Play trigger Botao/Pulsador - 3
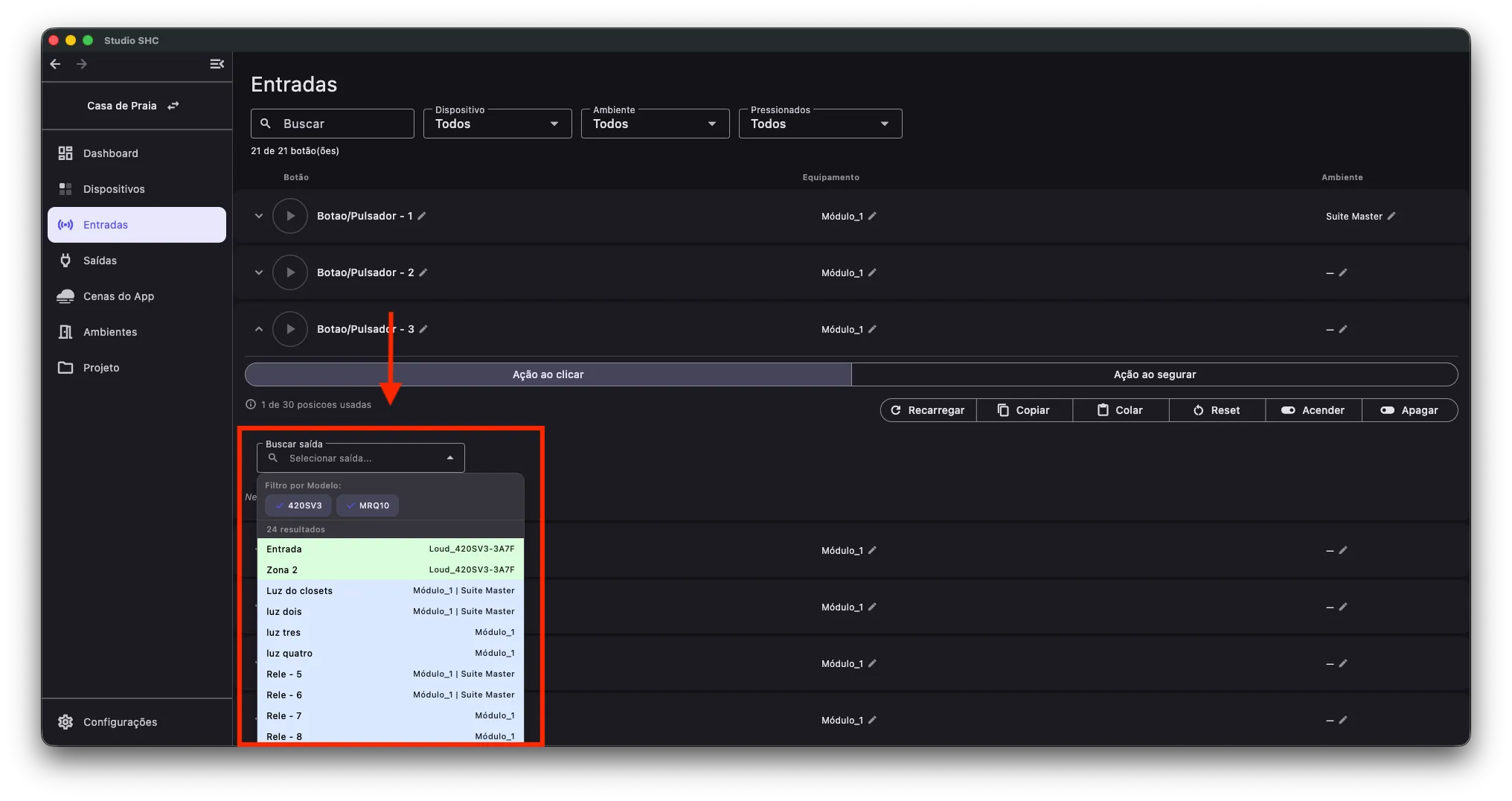This screenshot has width=1512, height=801. coord(290,329)
